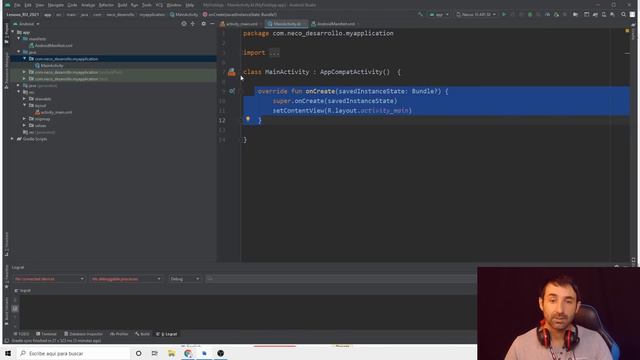Image resolution: width=640 pixels, height=360 pixels.
Task: Open Task View on the taskbar
Action: pyautogui.click(x=155, y=353)
